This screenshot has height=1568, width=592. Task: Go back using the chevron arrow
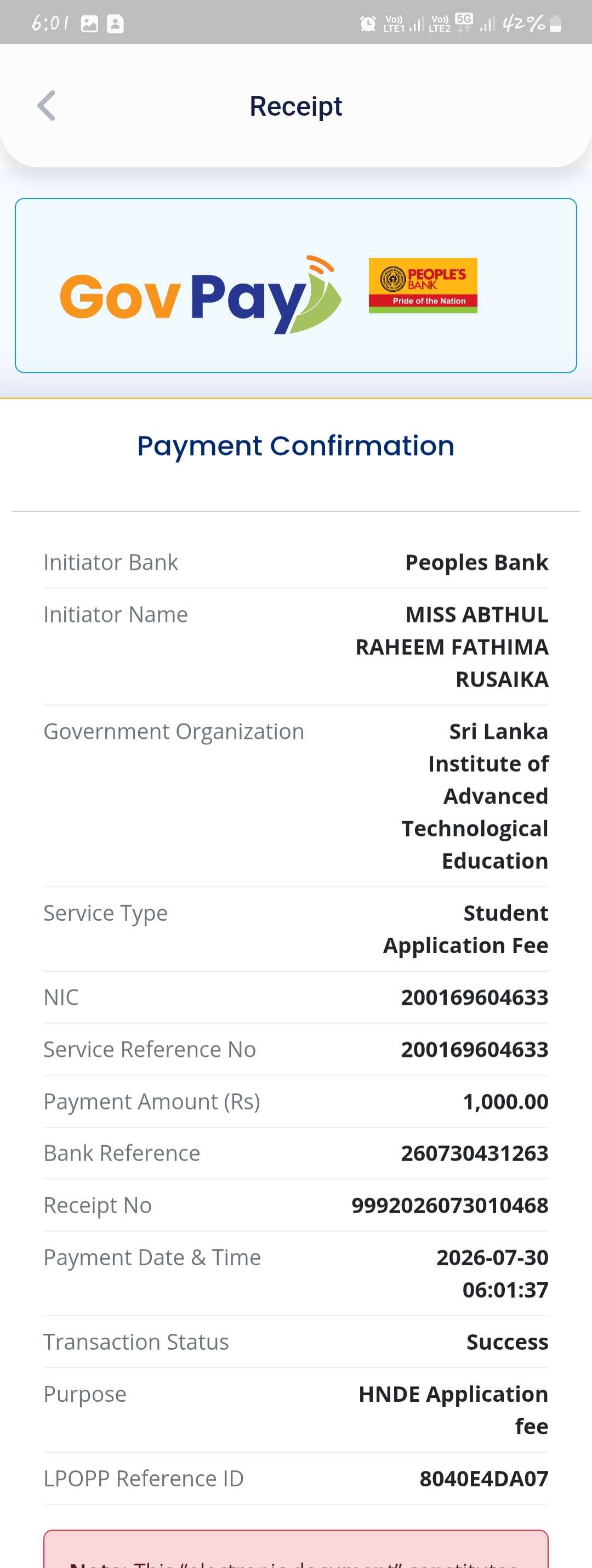point(46,106)
